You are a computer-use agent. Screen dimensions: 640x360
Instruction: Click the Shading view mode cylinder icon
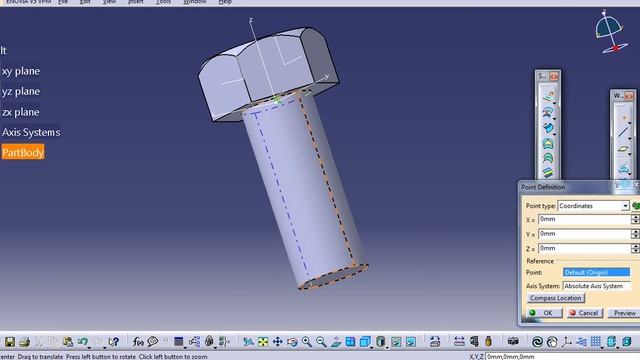click(x=380, y=342)
